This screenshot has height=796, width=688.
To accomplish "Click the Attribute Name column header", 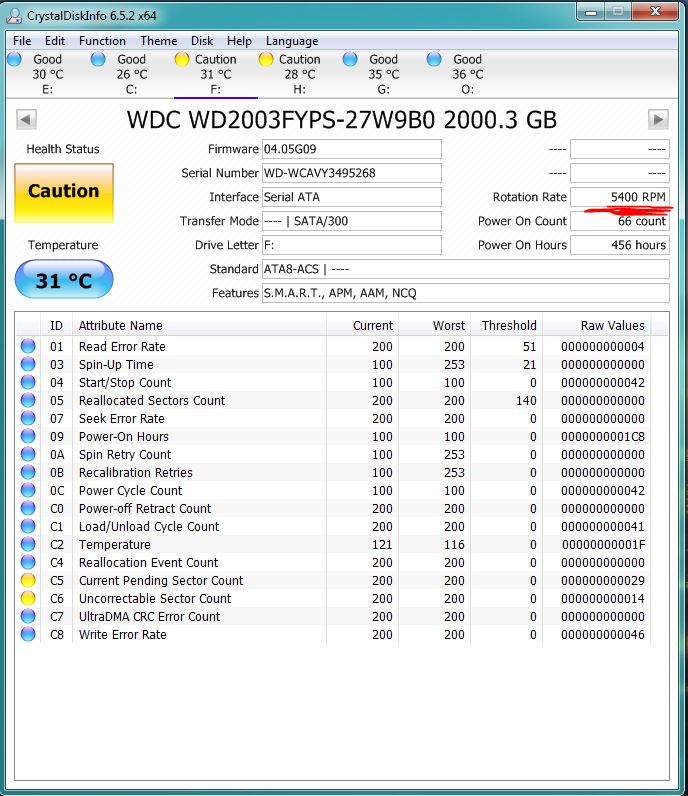I will 199,325.
